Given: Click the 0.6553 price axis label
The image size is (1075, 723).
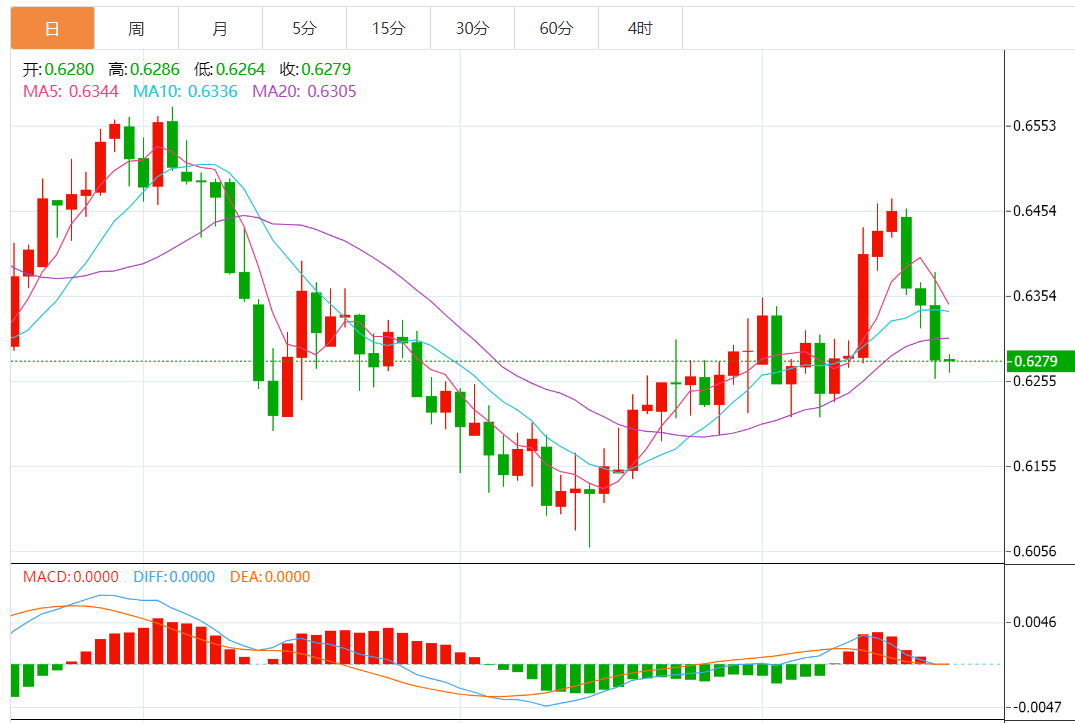Looking at the screenshot, I should [x=1035, y=126].
